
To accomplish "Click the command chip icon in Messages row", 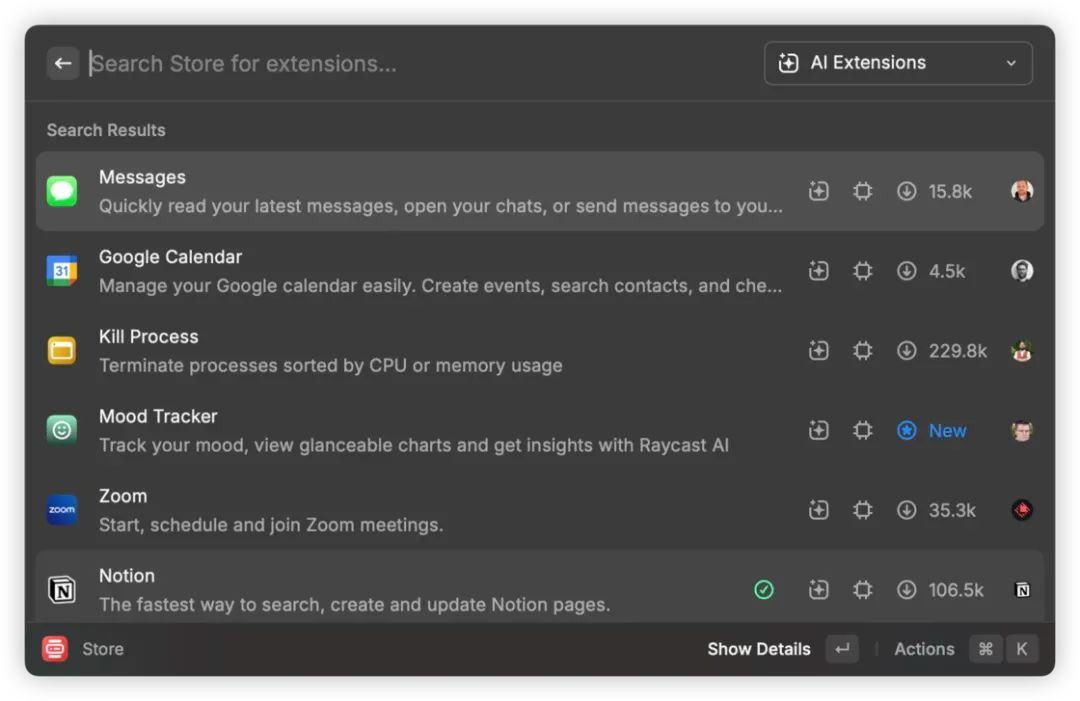I will tap(862, 191).
